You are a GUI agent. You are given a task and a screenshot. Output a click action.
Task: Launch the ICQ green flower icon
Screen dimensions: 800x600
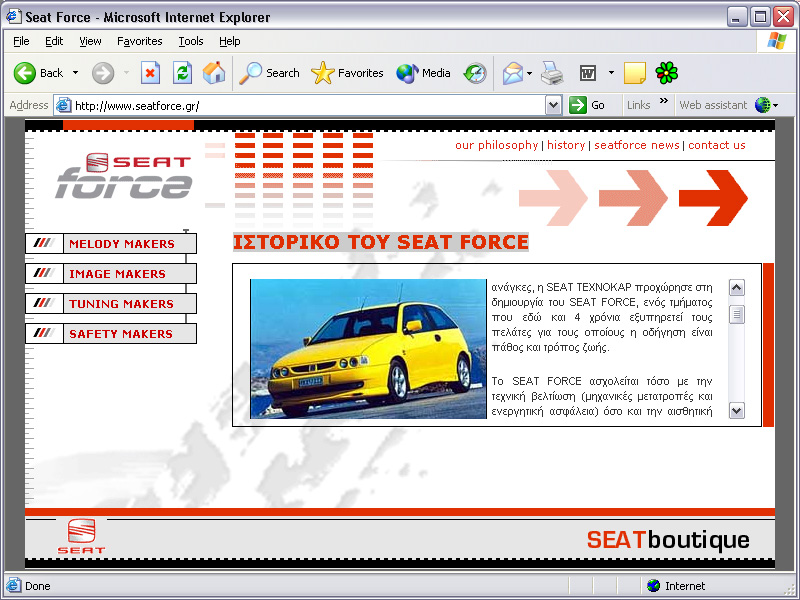coord(666,73)
